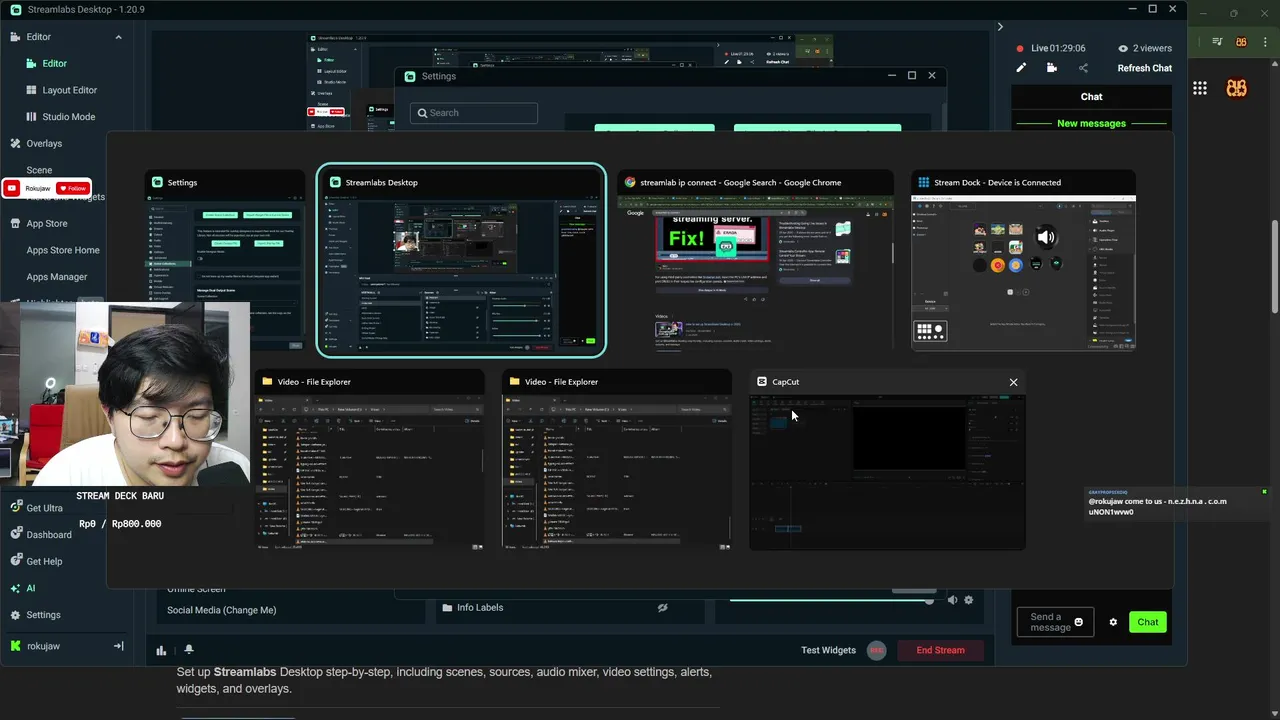The width and height of the screenshot is (1280, 720).
Task: Log out using the arrow next to rokujaw
Action: (x=118, y=646)
